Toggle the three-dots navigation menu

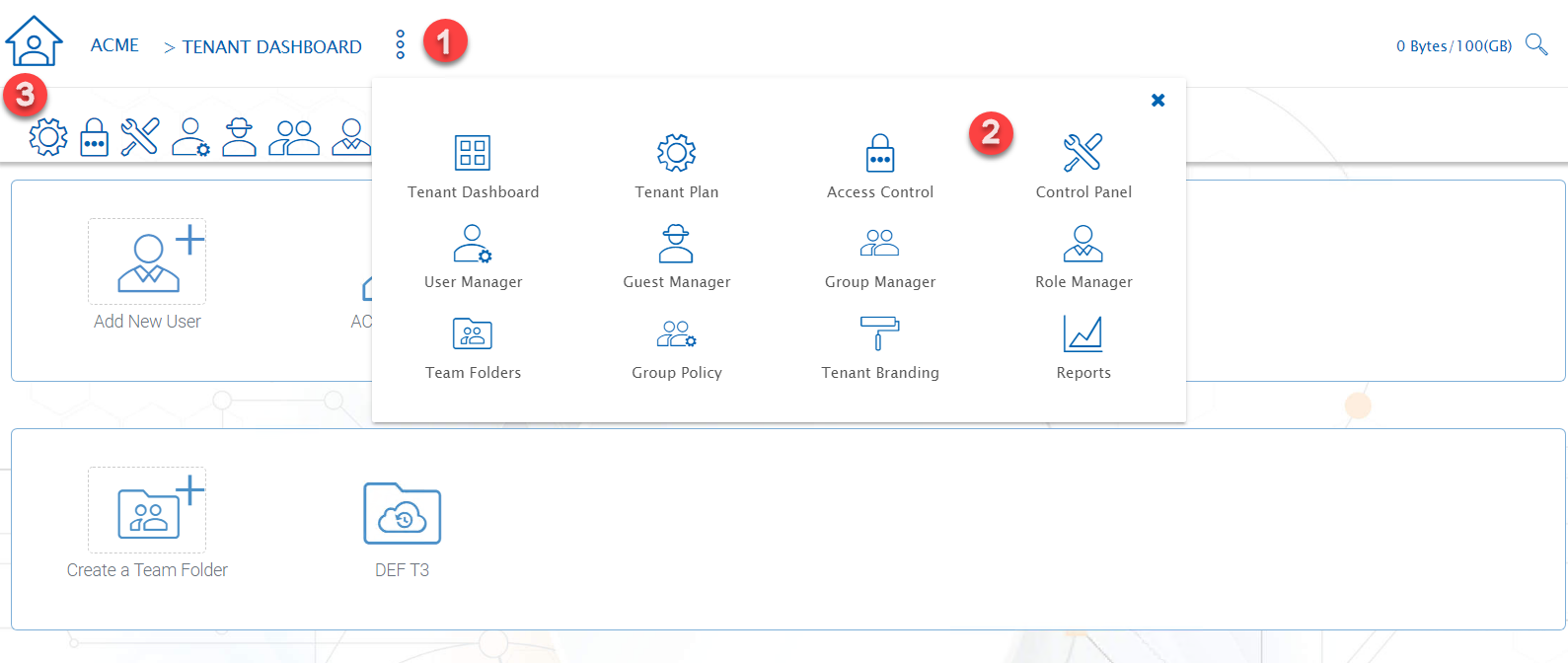click(x=400, y=44)
